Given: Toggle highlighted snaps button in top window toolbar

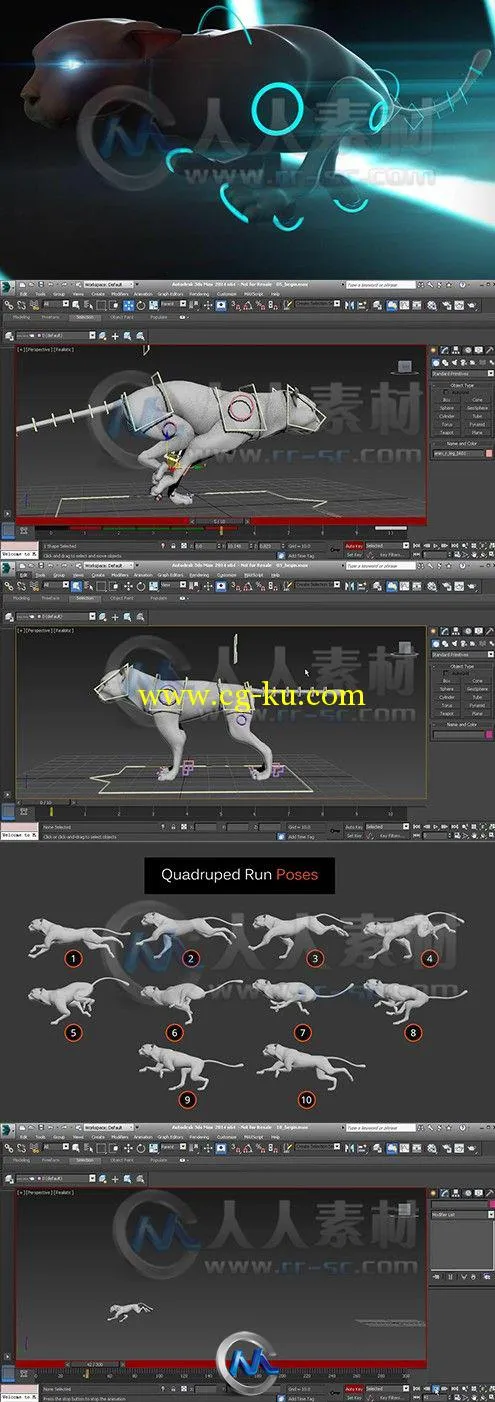Looking at the screenshot, I should point(221,304).
